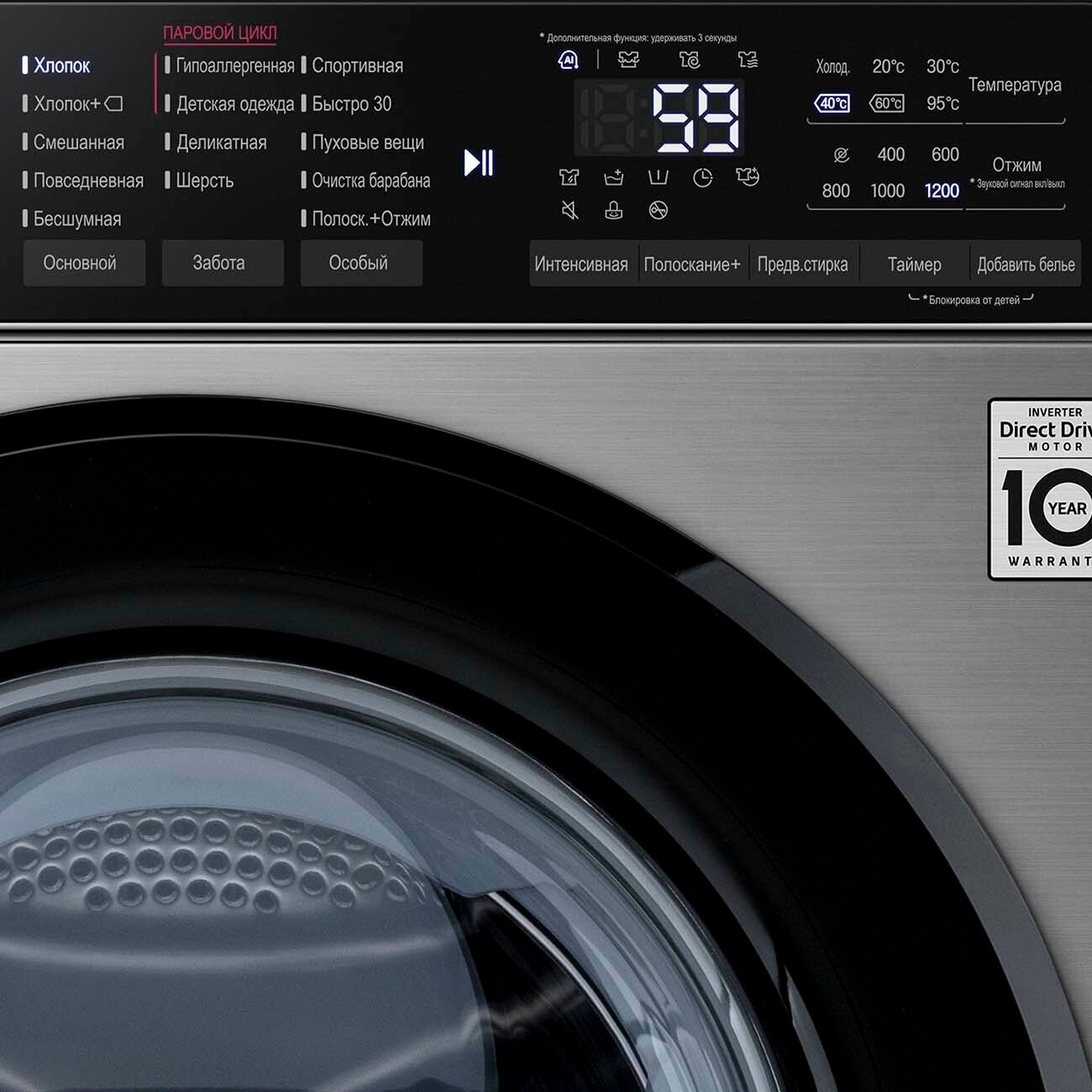
Task: Choose the highlighted 1200 spin speed
Action: pyautogui.click(x=942, y=191)
